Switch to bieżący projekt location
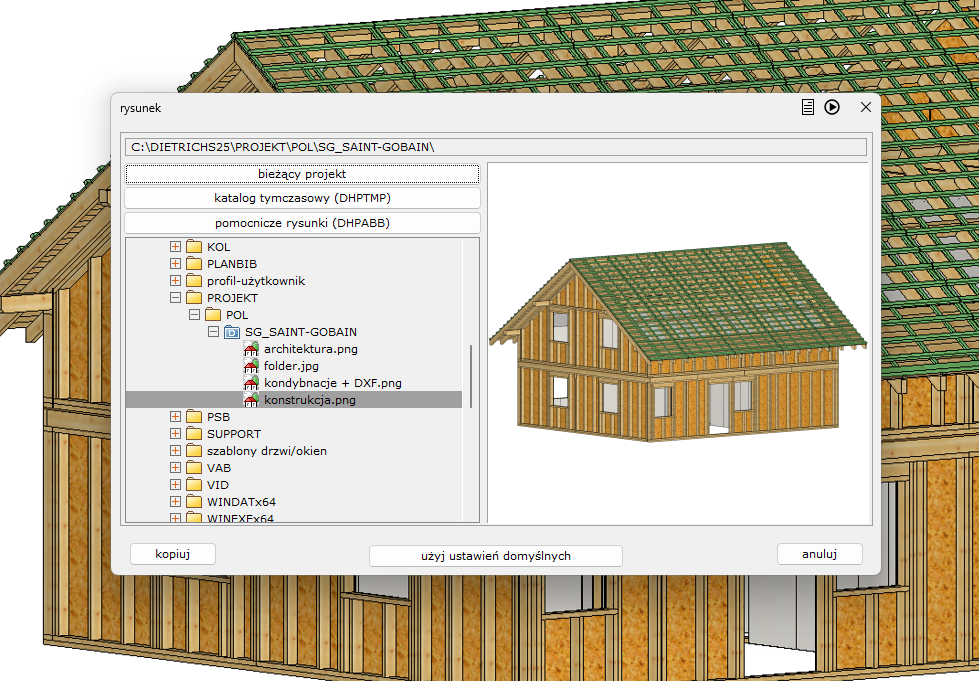The image size is (979, 681). 302,174
